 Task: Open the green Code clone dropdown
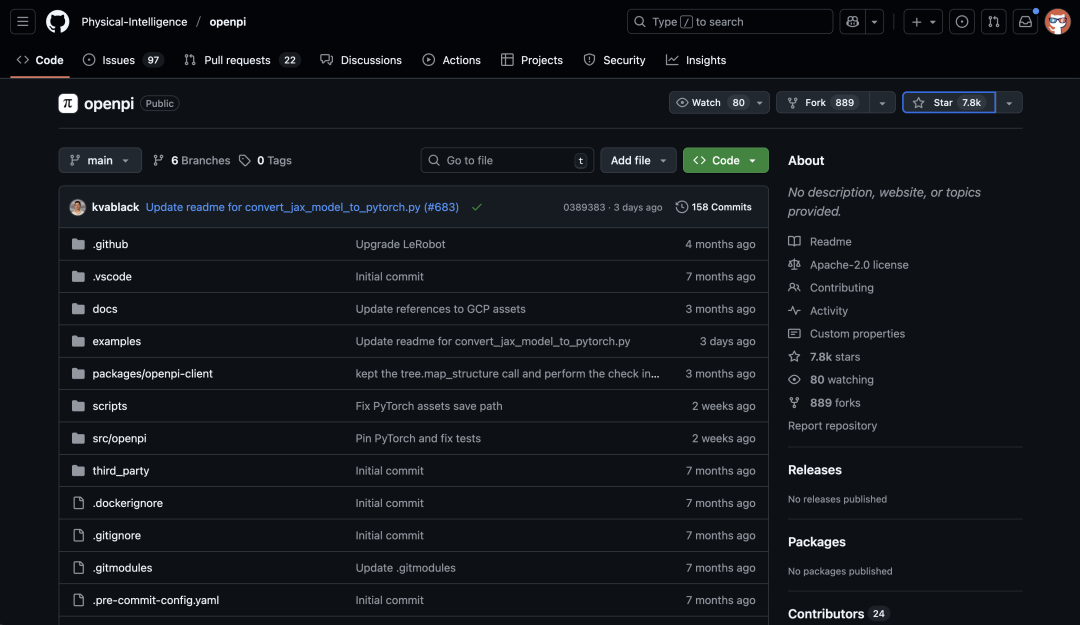pyautogui.click(x=726, y=161)
